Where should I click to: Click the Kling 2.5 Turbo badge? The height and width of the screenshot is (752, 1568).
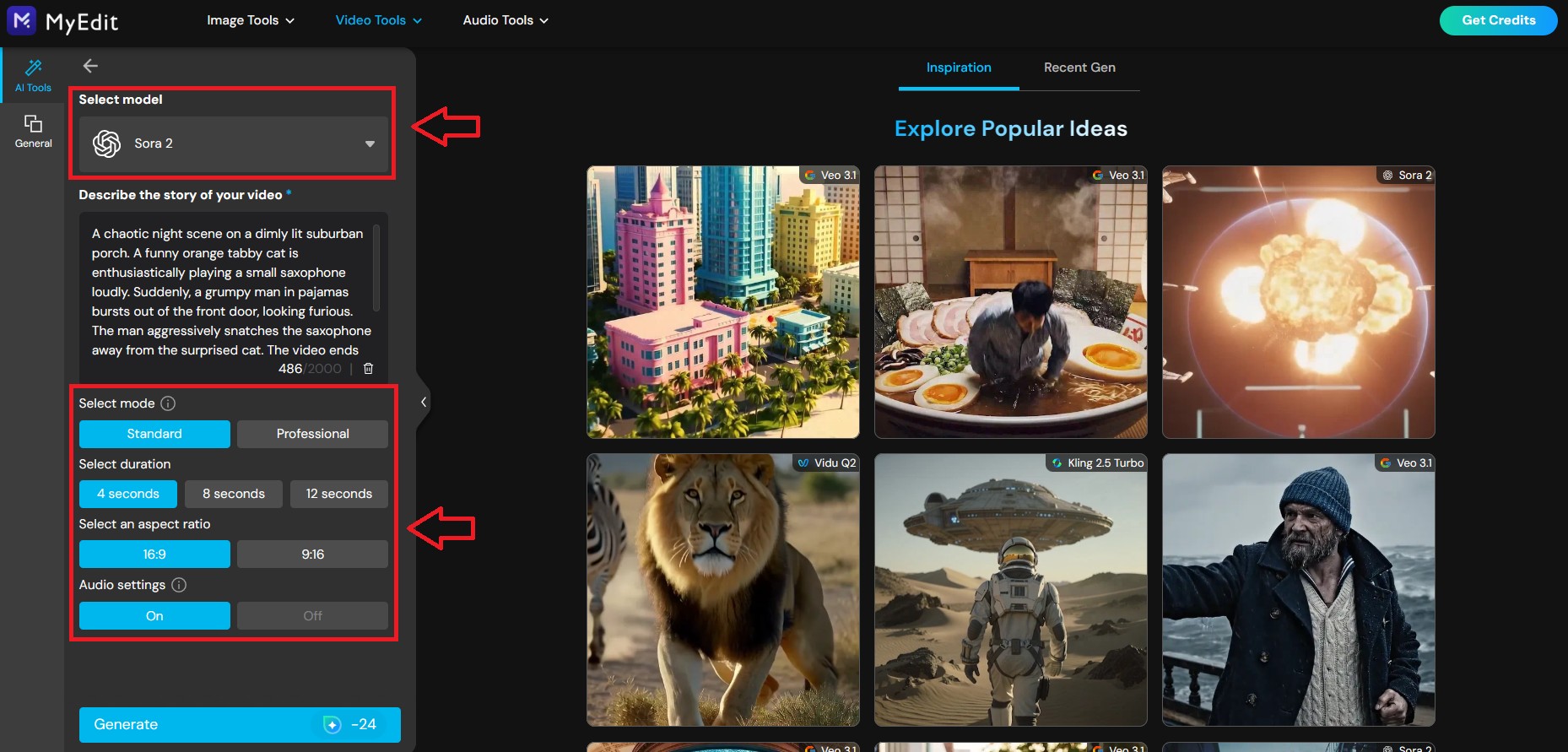1097,463
